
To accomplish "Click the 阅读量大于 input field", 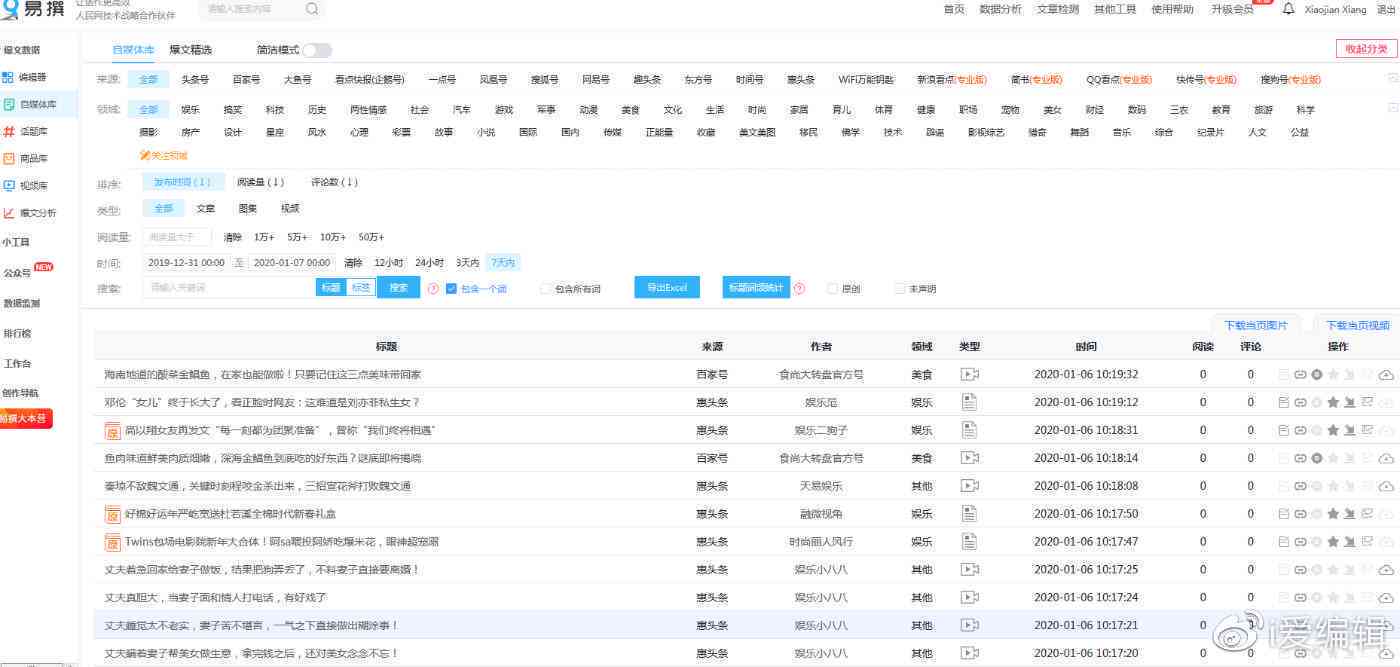I will [177, 237].
